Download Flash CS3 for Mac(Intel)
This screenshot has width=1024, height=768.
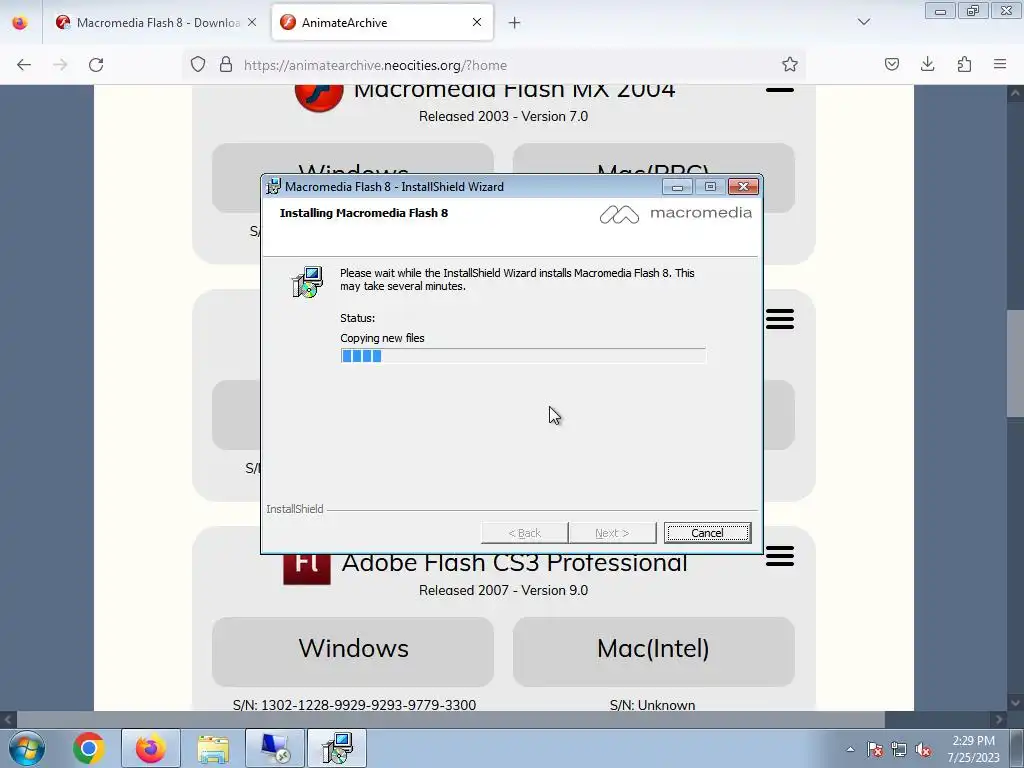tap(653, 651)
